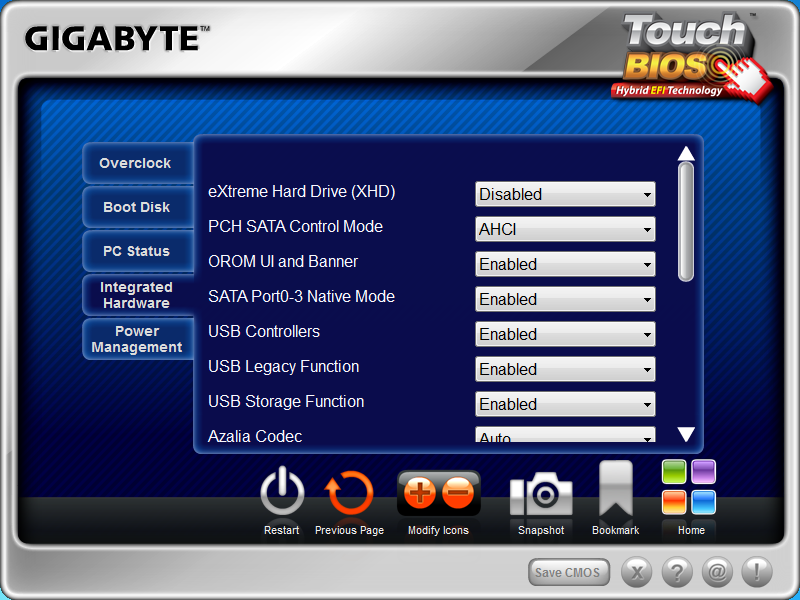The width and height of the screenshot is (800, 600).
Task: Open eXtreme Hard Drive (XHD) dropdown
Action: 565,194
